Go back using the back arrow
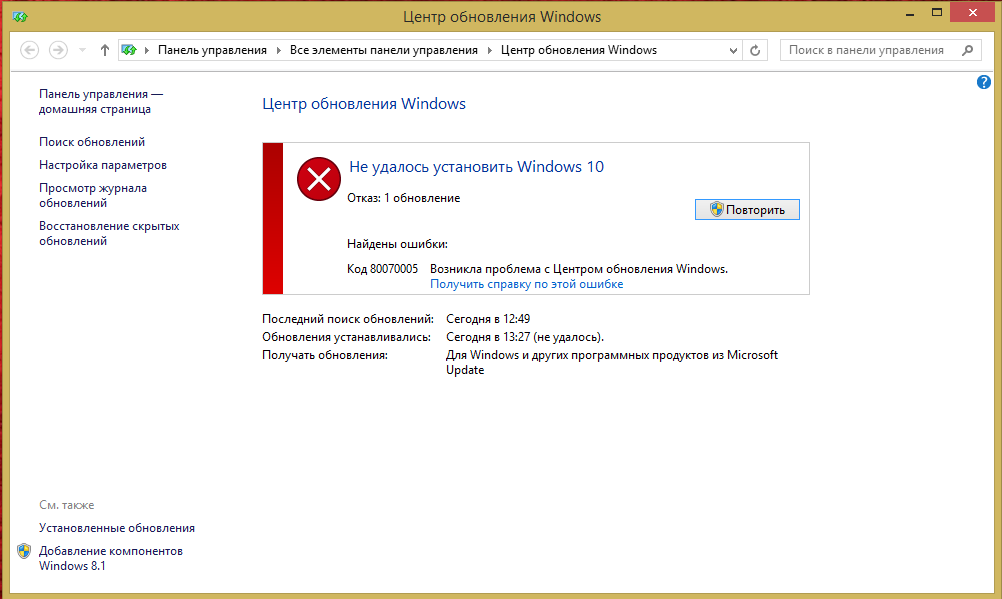Image resolution: width=1002 pixels, height=599 pixels. pos(29,50)
